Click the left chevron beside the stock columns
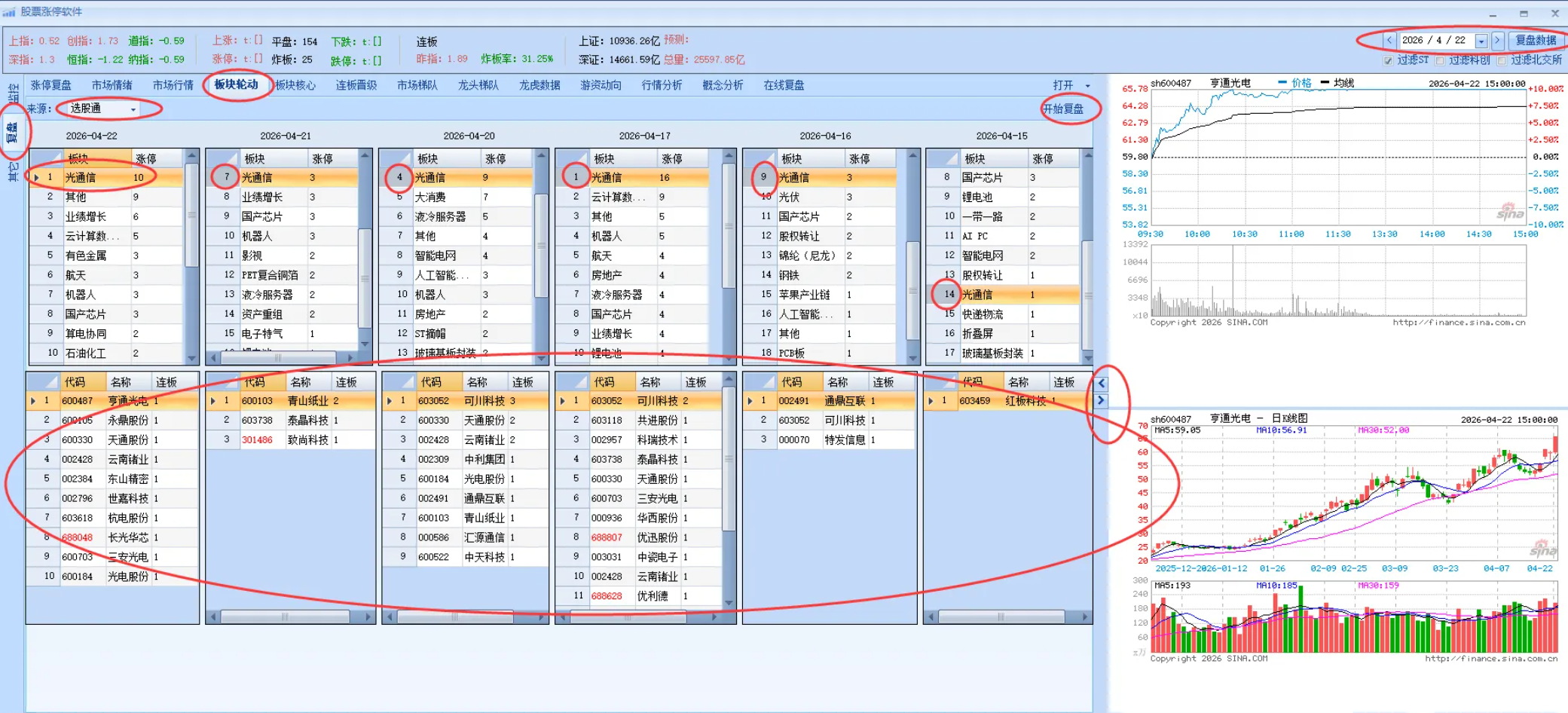The height and width of the screenshot is (713, 1568). [1102, 383]
